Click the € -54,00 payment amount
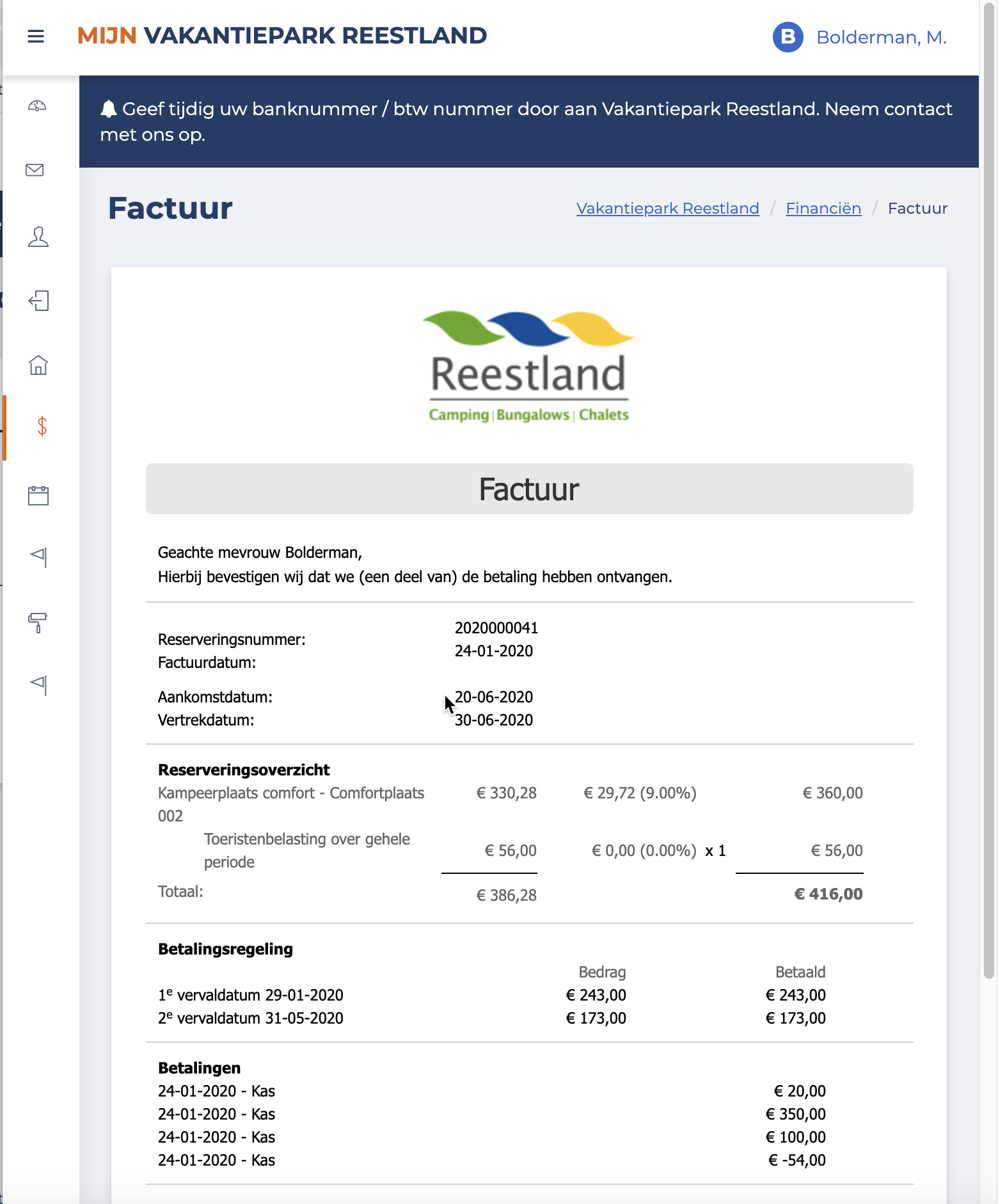 point(797,1160)
